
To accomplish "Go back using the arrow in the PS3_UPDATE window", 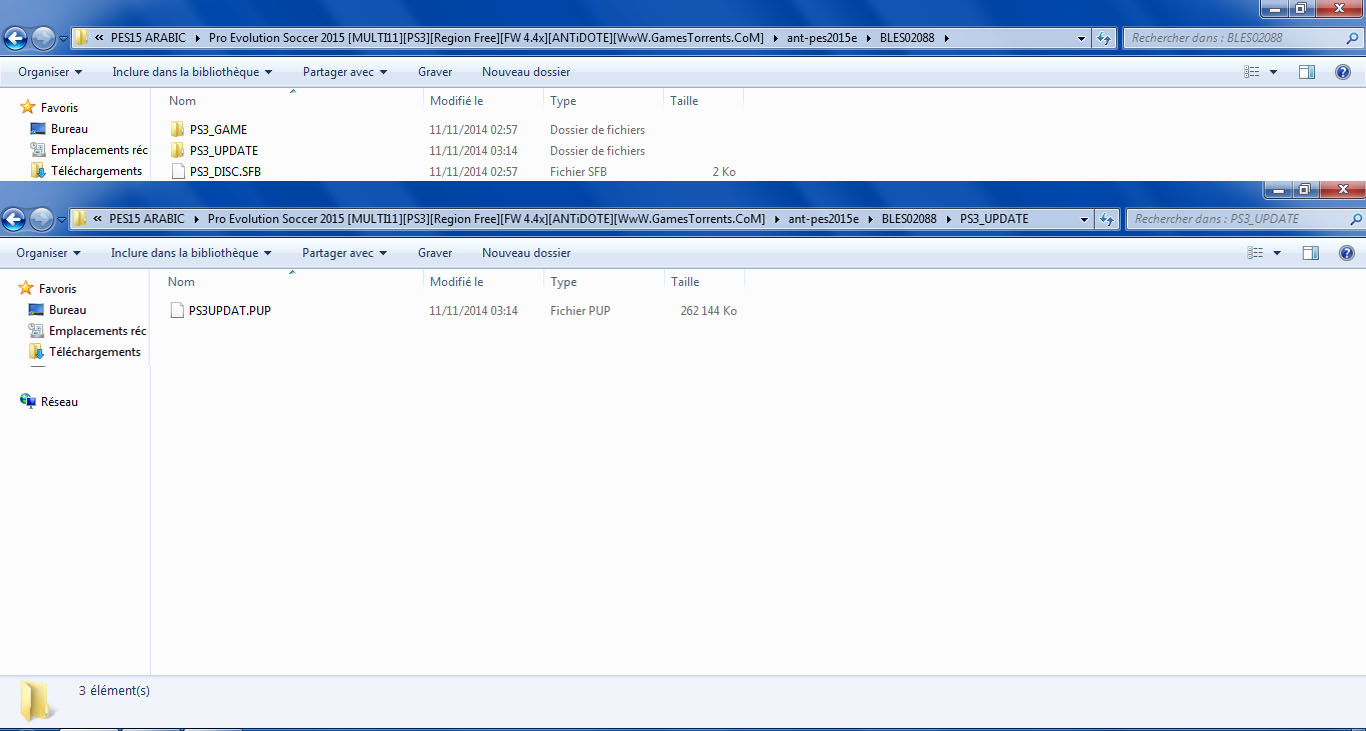I will pyautogui.click(x=15, y=219).
